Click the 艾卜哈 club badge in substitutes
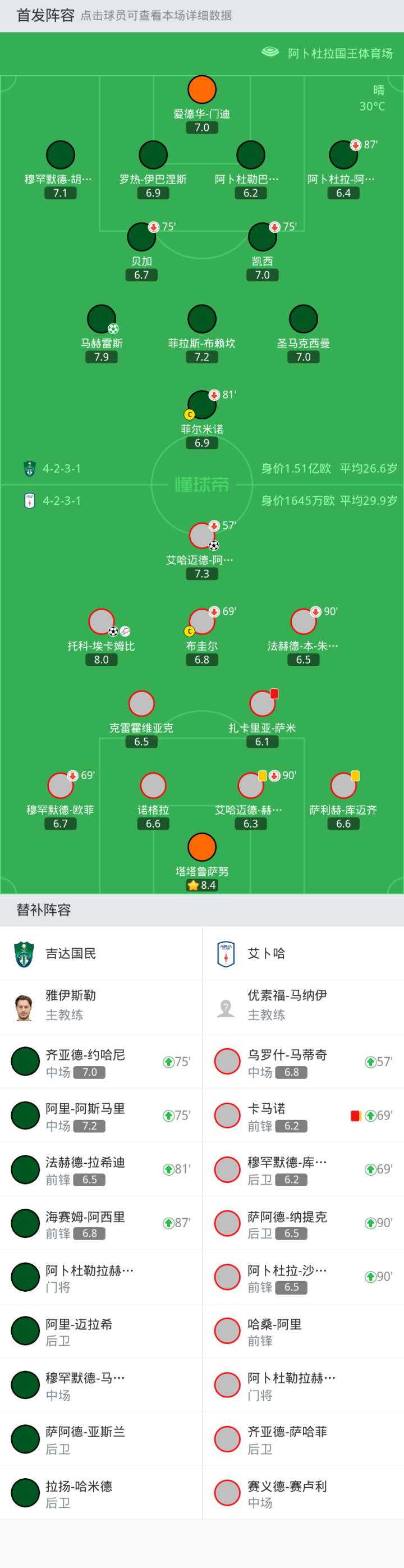404x1568 pixels. [x=226, y=954]
